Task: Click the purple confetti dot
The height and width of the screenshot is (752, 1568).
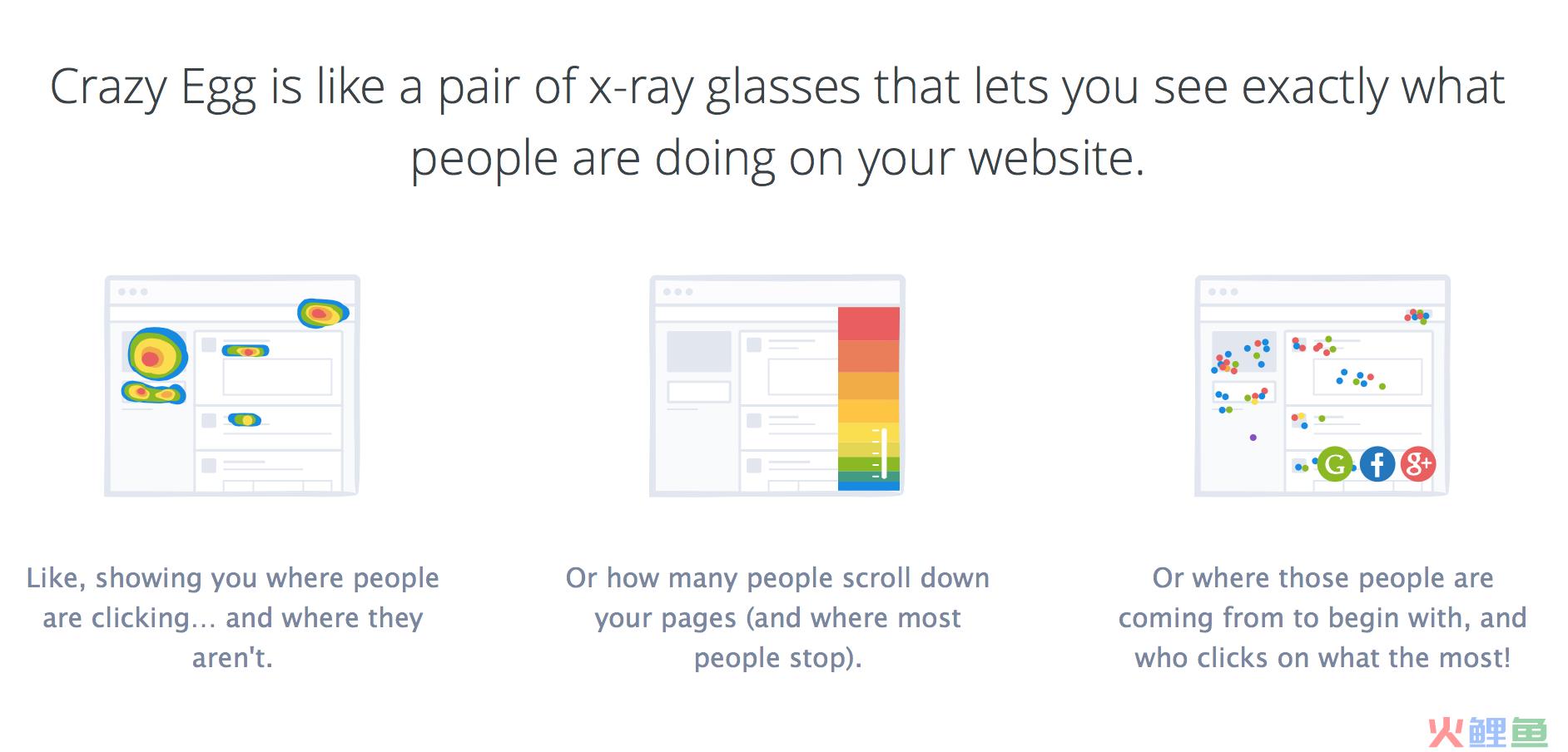Action: (1253, 438)
